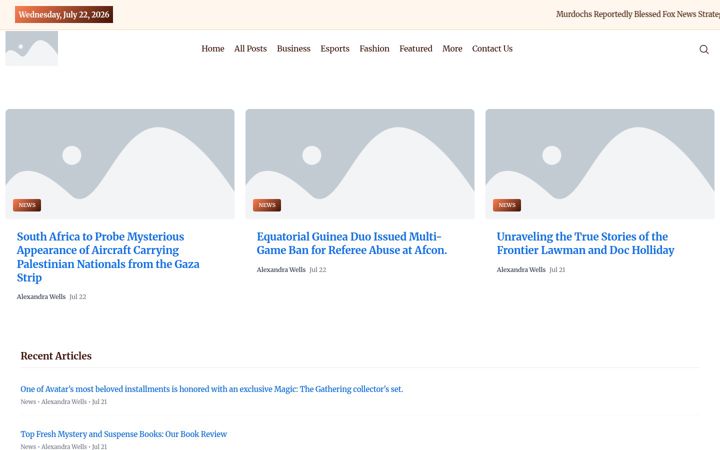Navigate to the Fashion section
Image resolution: width=720 pixels, height=450 pixels.
pos(374,49)
